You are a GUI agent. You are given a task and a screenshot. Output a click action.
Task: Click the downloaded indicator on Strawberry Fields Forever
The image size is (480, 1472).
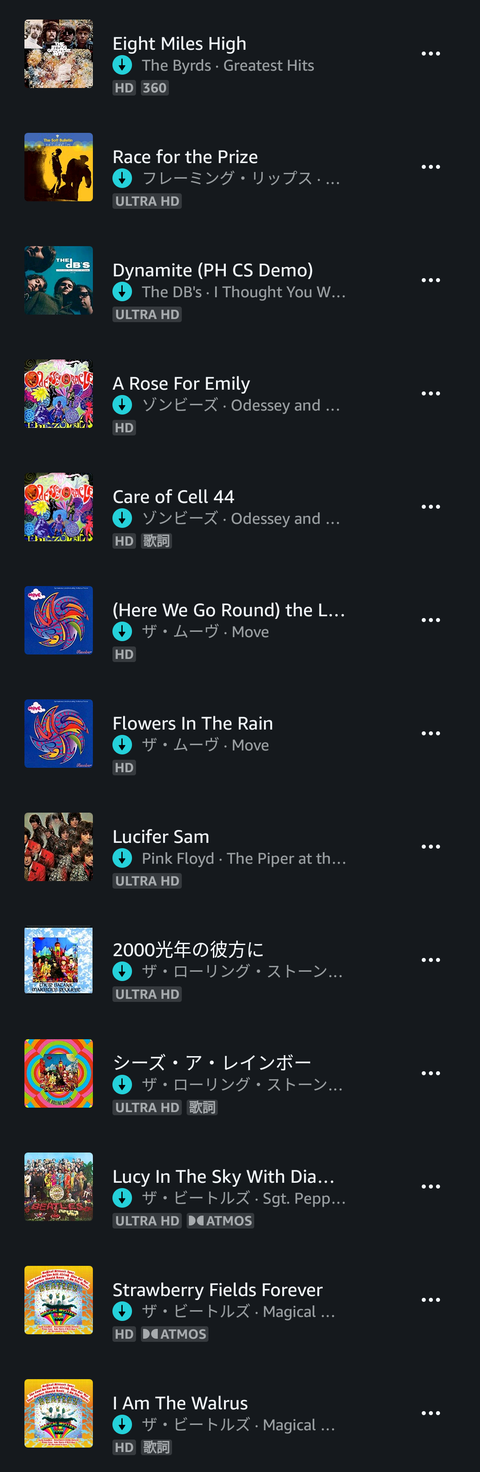(x=122, y=1311)
